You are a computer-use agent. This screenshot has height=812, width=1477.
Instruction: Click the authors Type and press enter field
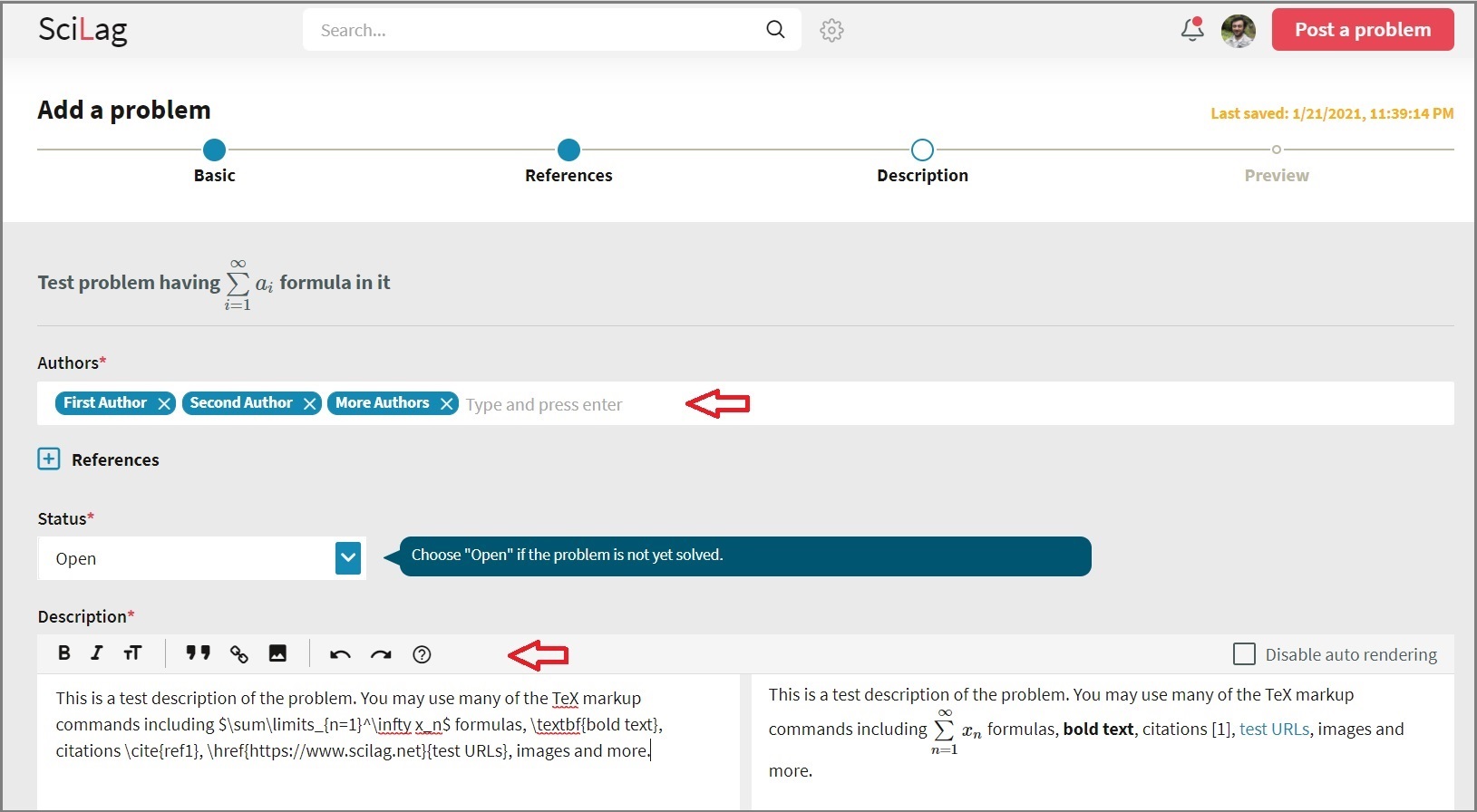[x=544, y=404]
